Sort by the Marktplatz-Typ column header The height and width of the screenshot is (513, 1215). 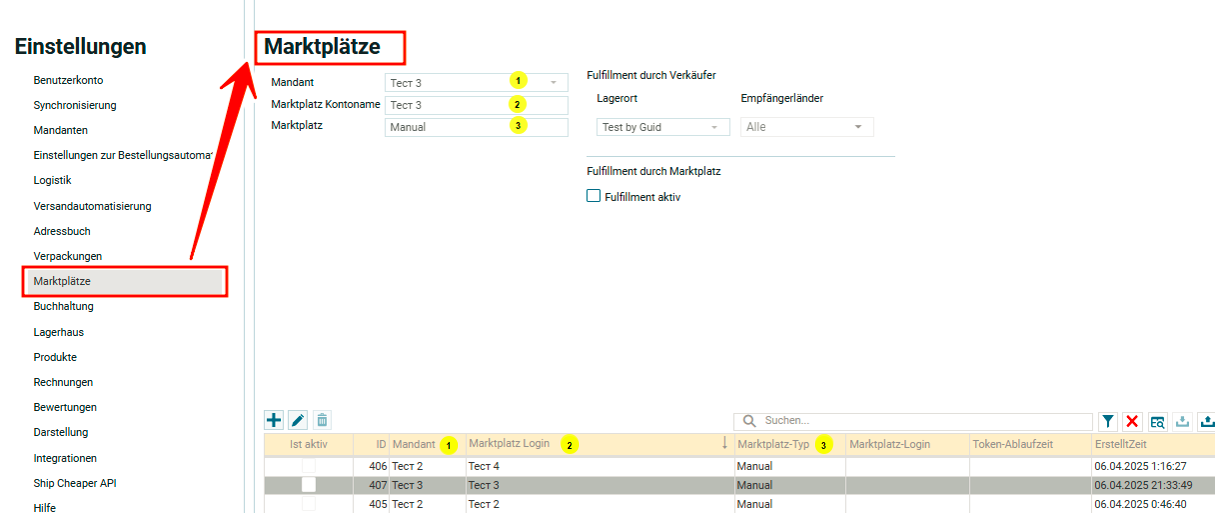[x=772, y=444]
